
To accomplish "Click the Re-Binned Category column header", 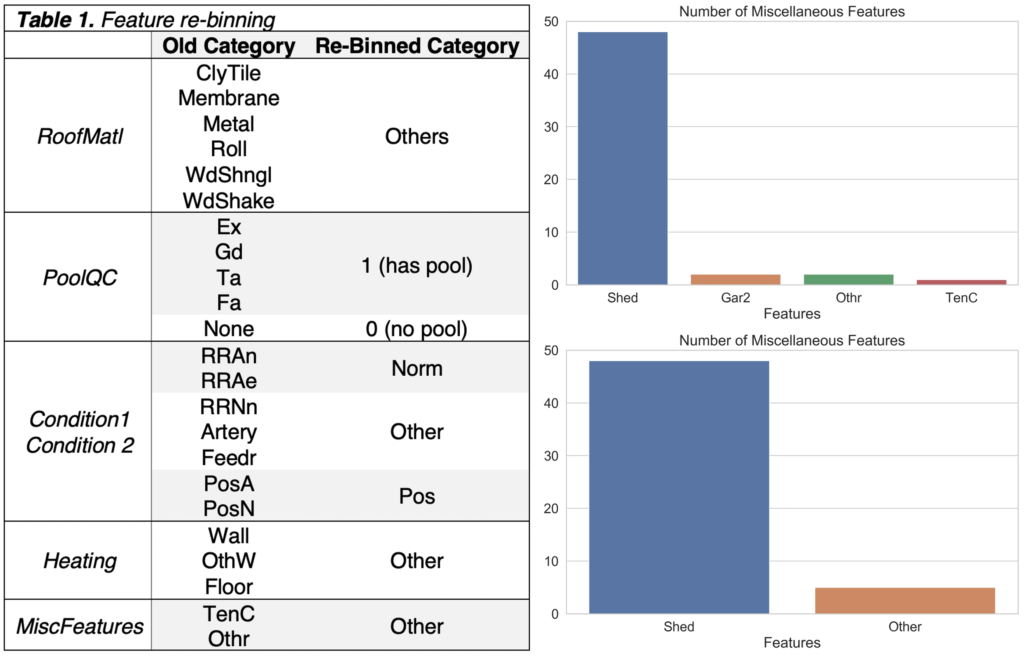I will pos(417,46).
